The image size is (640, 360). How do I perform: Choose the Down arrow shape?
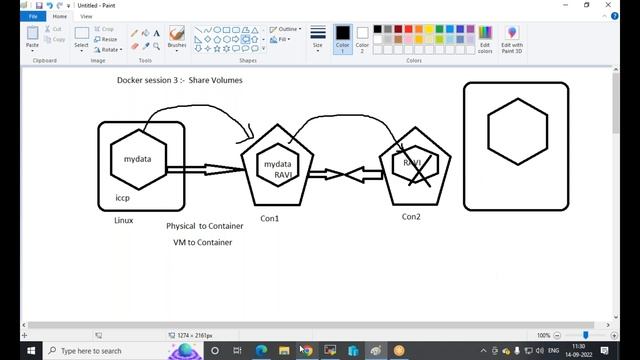coord(198,49)
